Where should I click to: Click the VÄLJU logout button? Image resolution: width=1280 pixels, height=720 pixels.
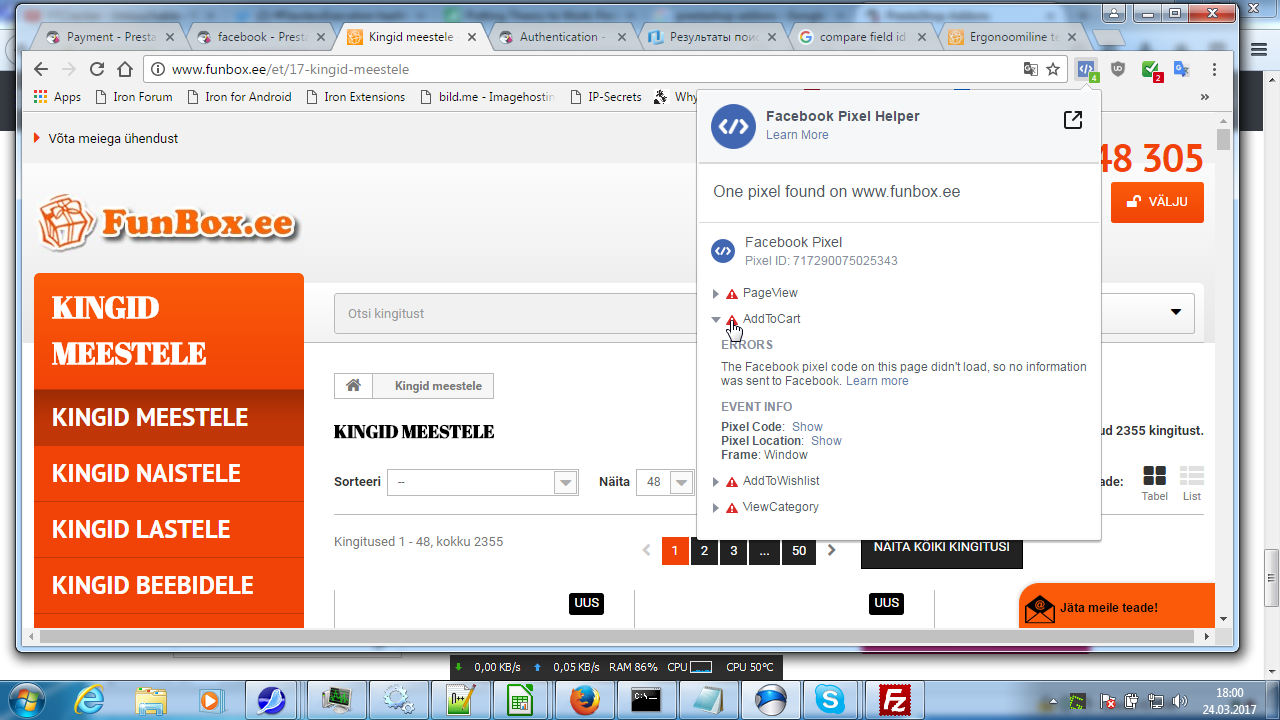(1157, 202)
